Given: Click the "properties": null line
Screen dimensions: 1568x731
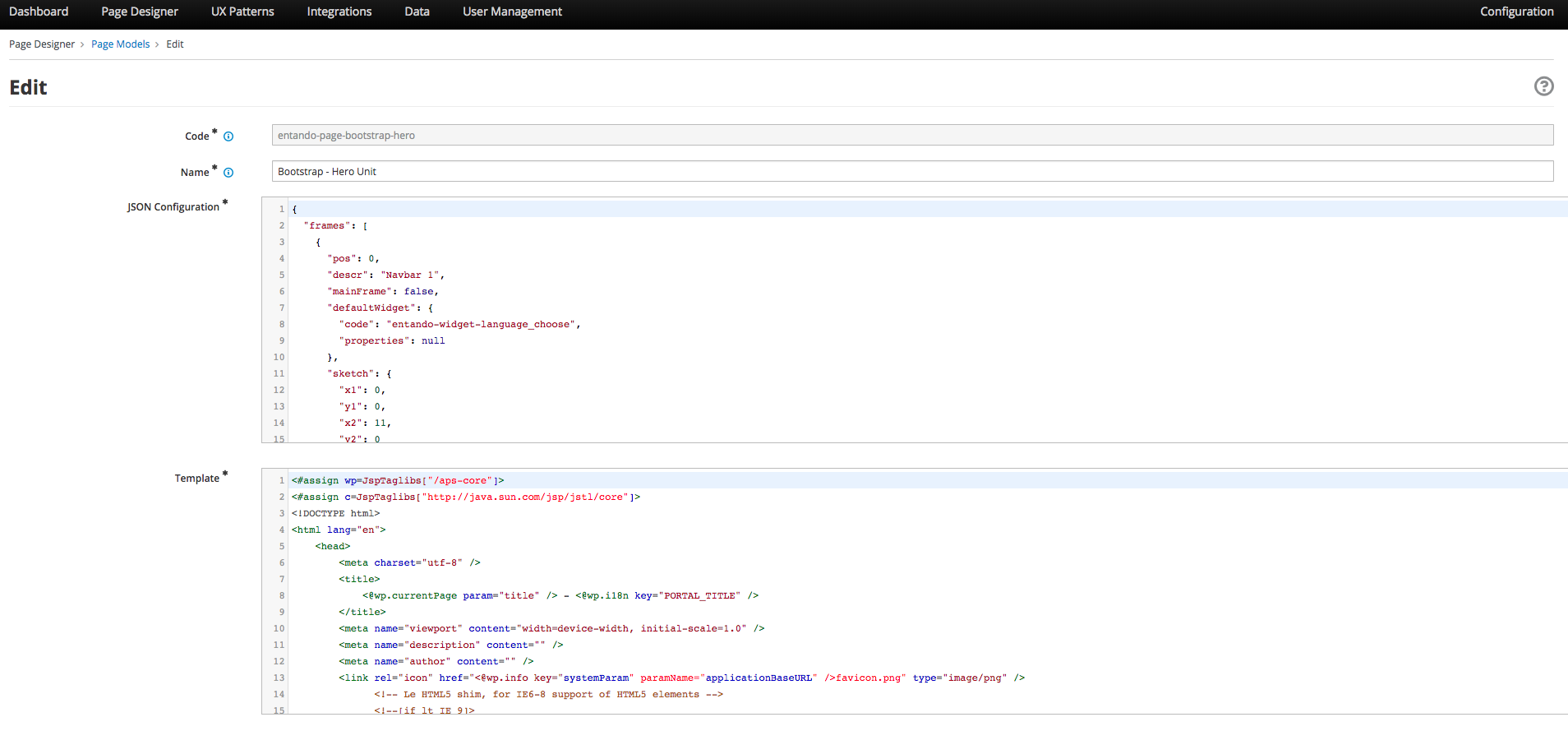Looking at the screenshot, I should (392, 340).
